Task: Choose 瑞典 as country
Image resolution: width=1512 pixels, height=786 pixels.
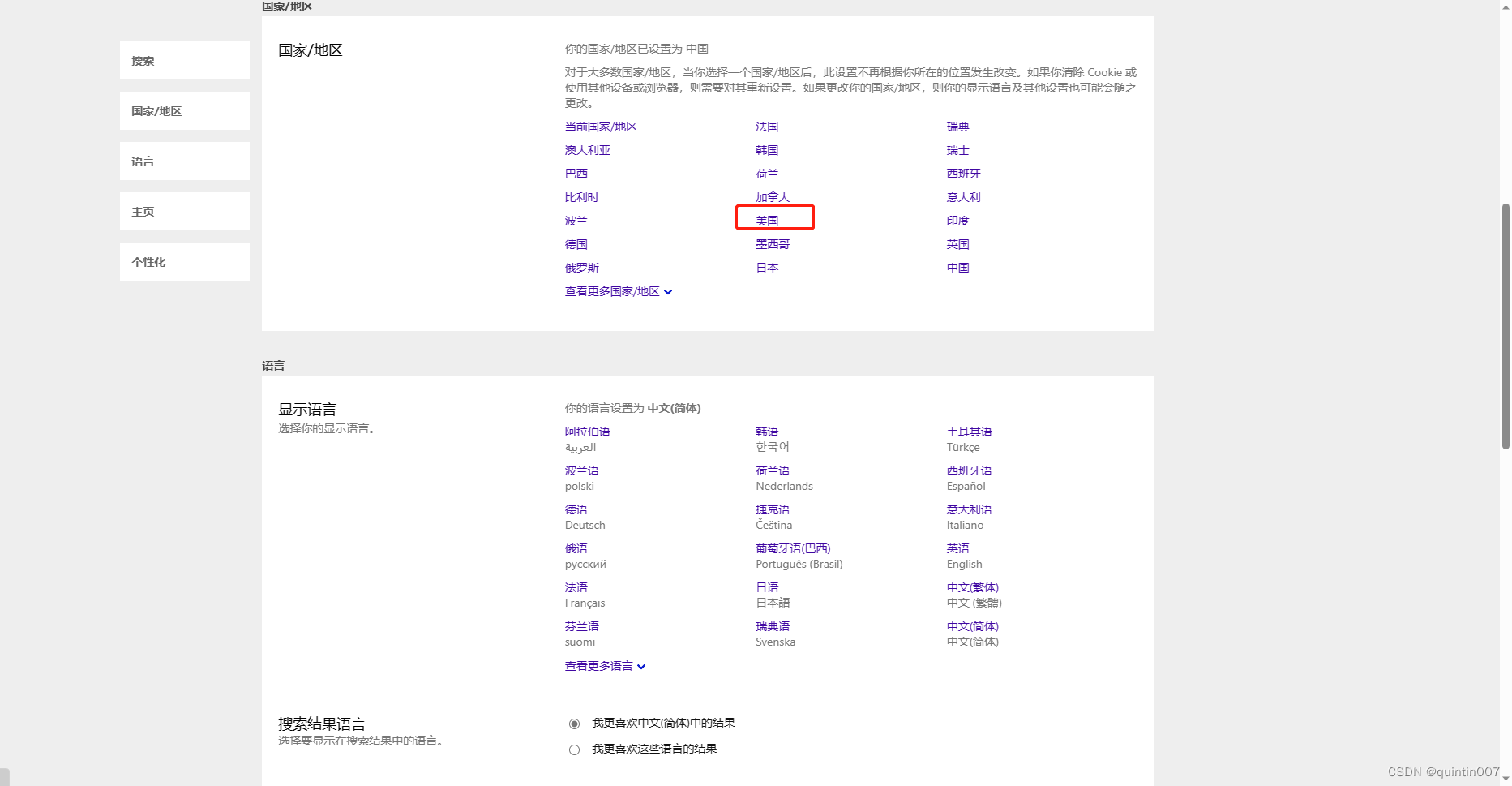Action: pyautogui.click(x=958, y=127)
